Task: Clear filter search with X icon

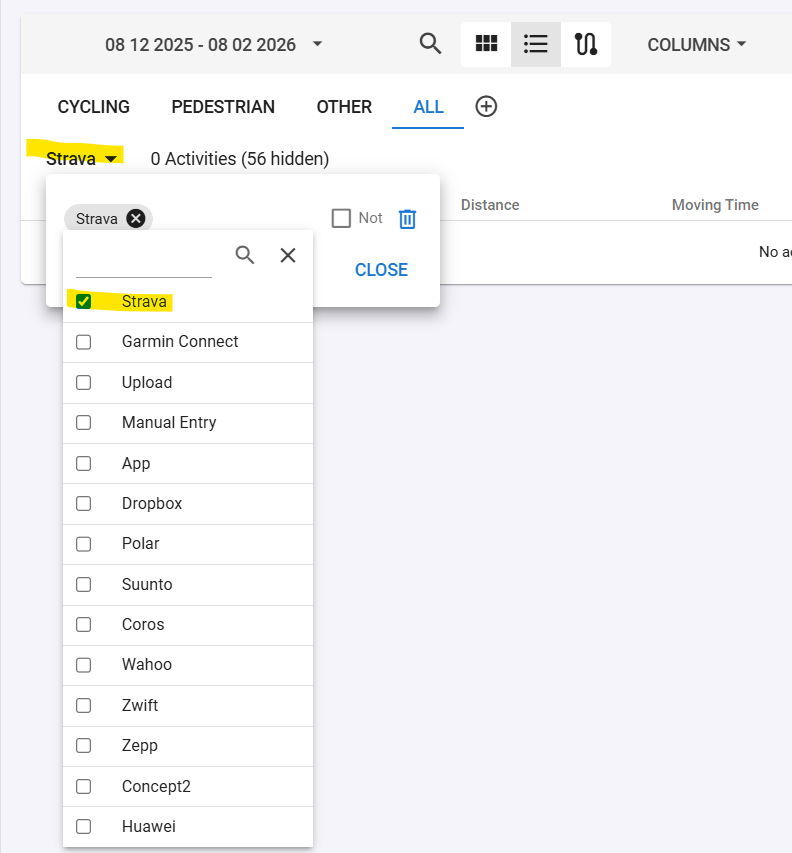Action: click(x=288, y=255)
